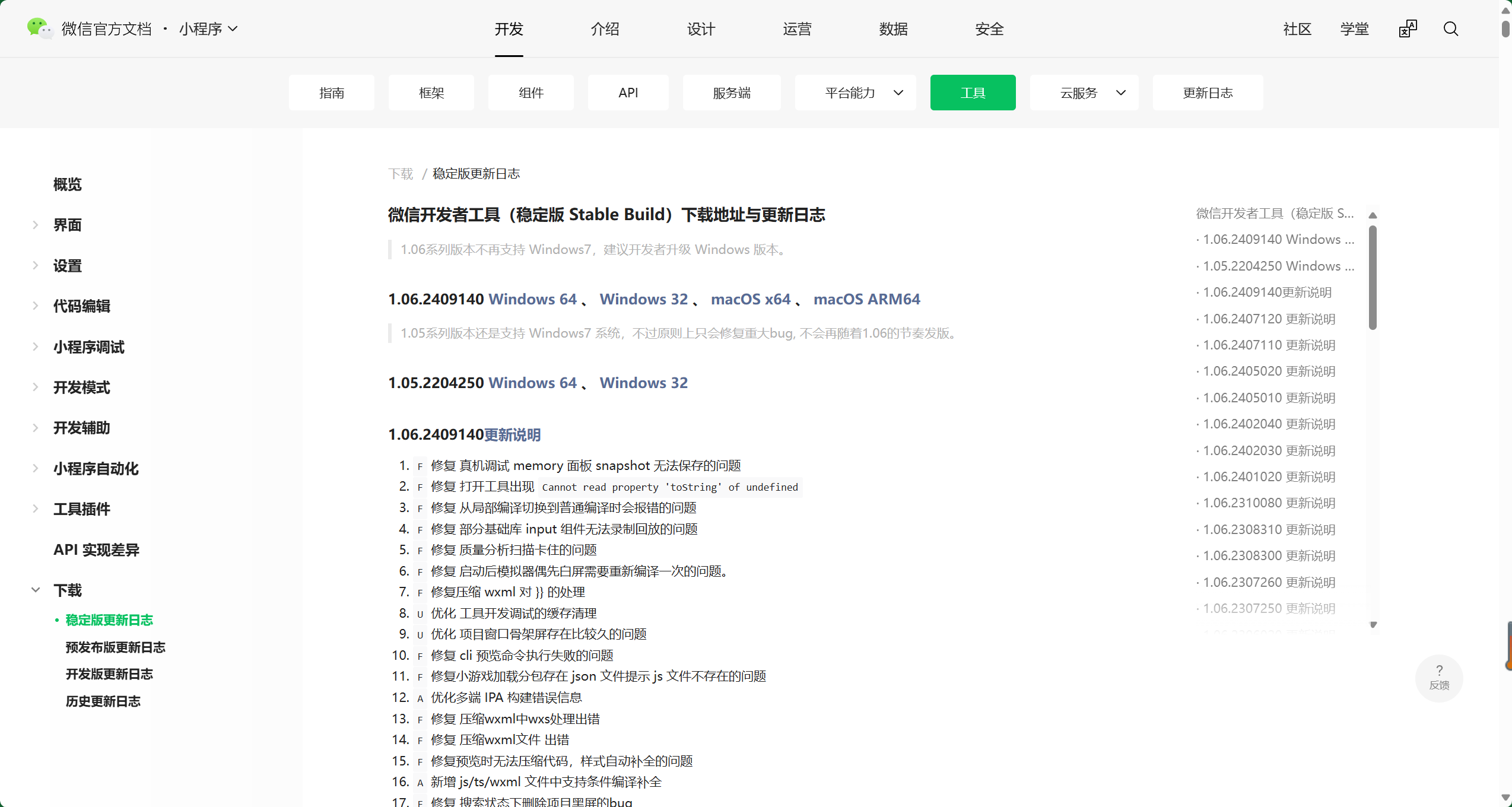Open the search icon in the top bar
This screenshot has height=807, width=1512.
point(1451,28)
